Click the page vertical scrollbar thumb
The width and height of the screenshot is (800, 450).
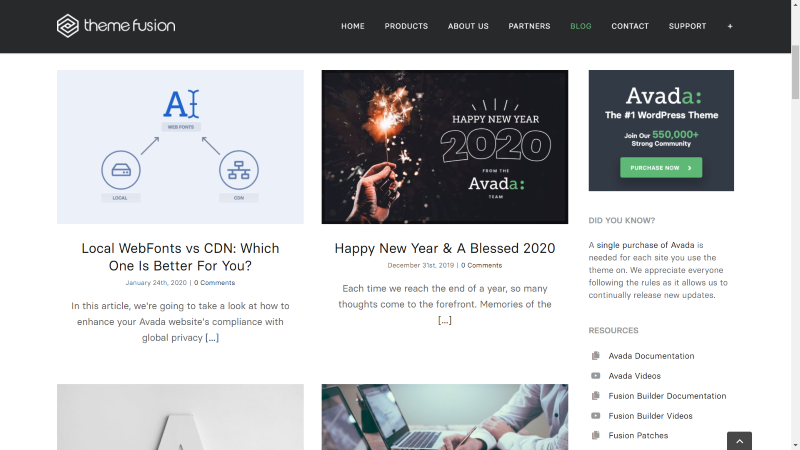[x=795, y=72]
